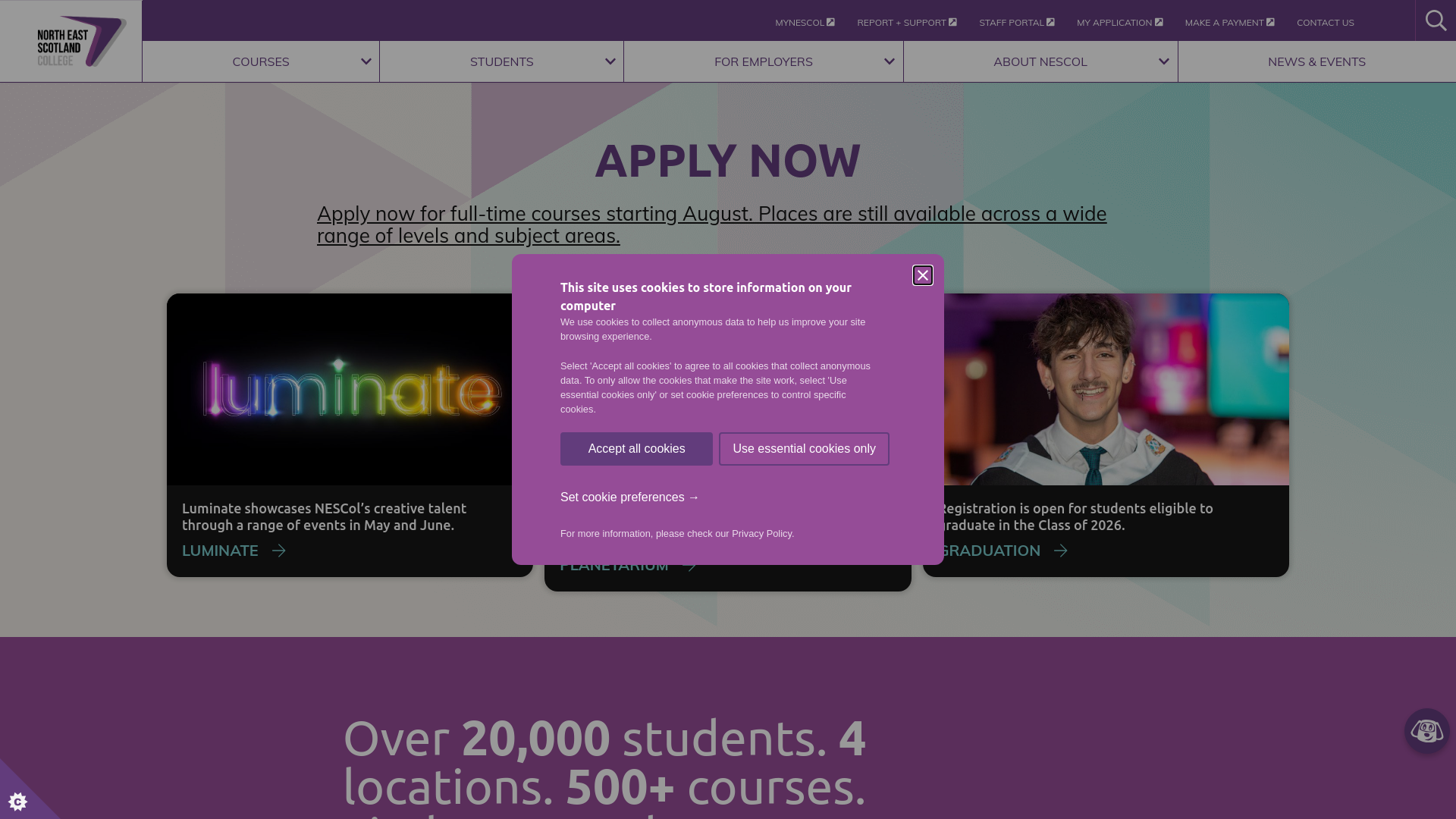Click Accept all cookies button

[636, 449]
